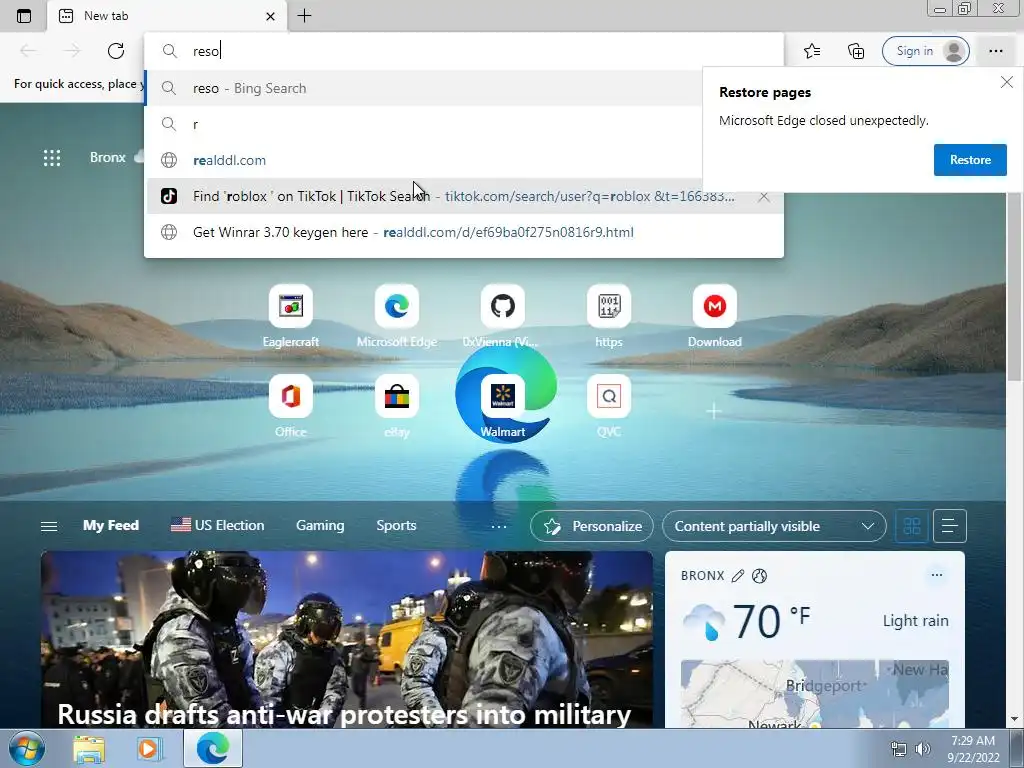Open Microsoft Edge quick link tile
Viewport: 1024px width, 768px height.
tap(396, 316)
